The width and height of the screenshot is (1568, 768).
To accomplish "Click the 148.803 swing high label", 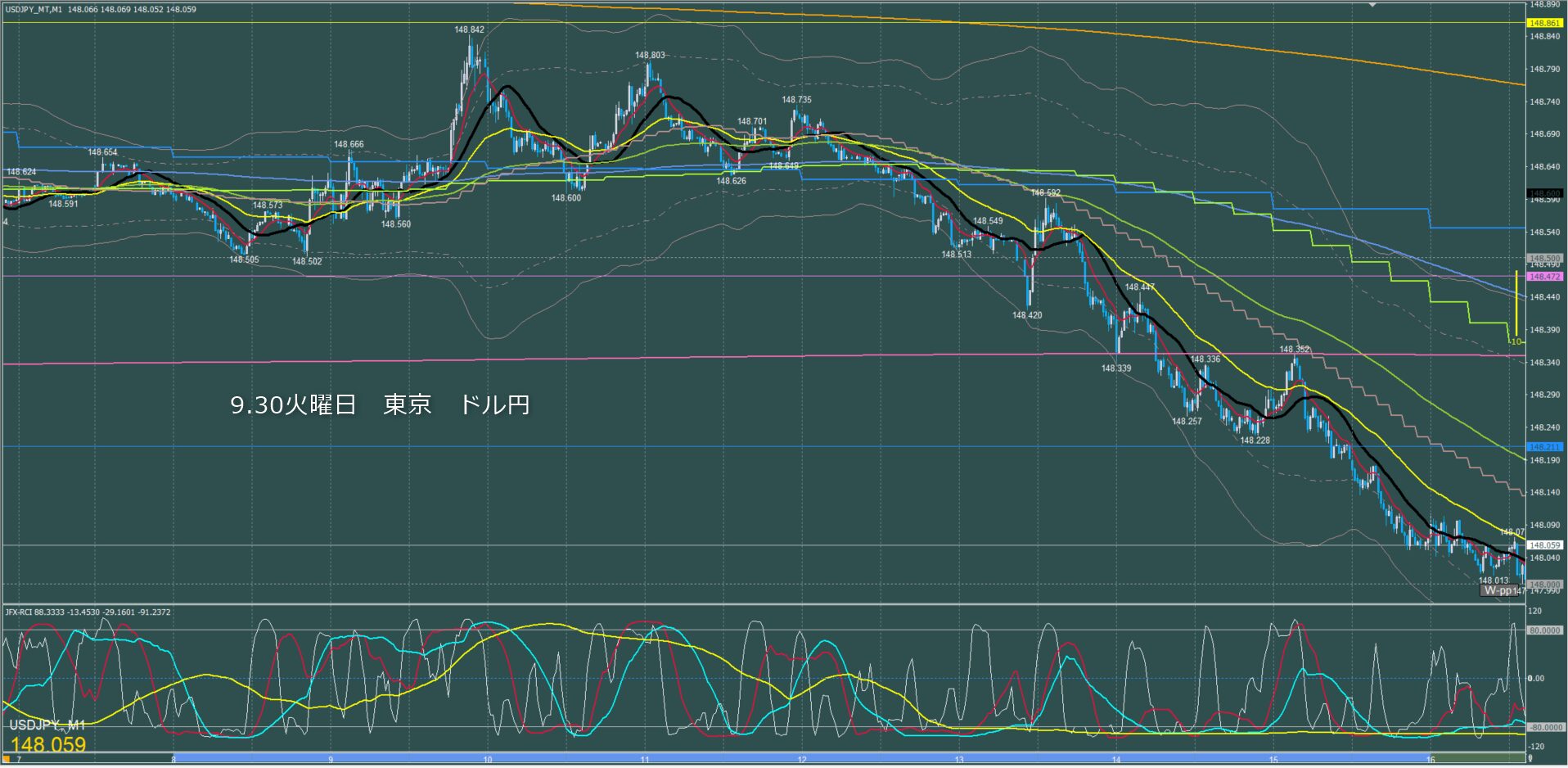I will tap(650, 55).
